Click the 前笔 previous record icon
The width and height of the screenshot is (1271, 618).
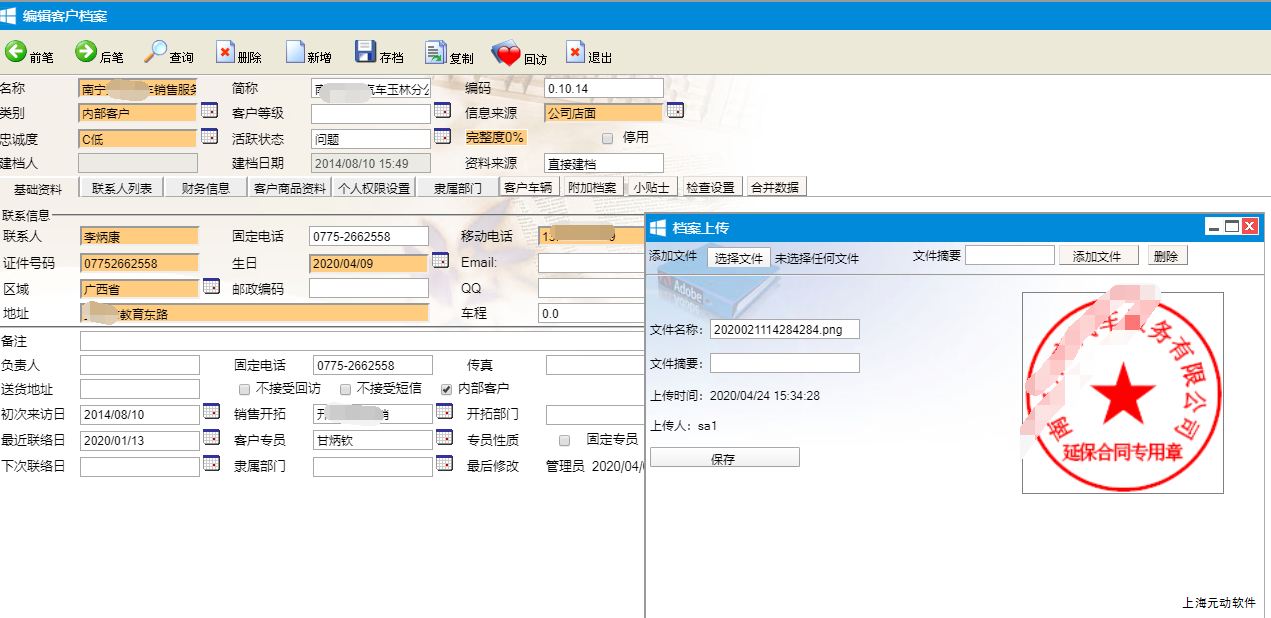(16, 53)
